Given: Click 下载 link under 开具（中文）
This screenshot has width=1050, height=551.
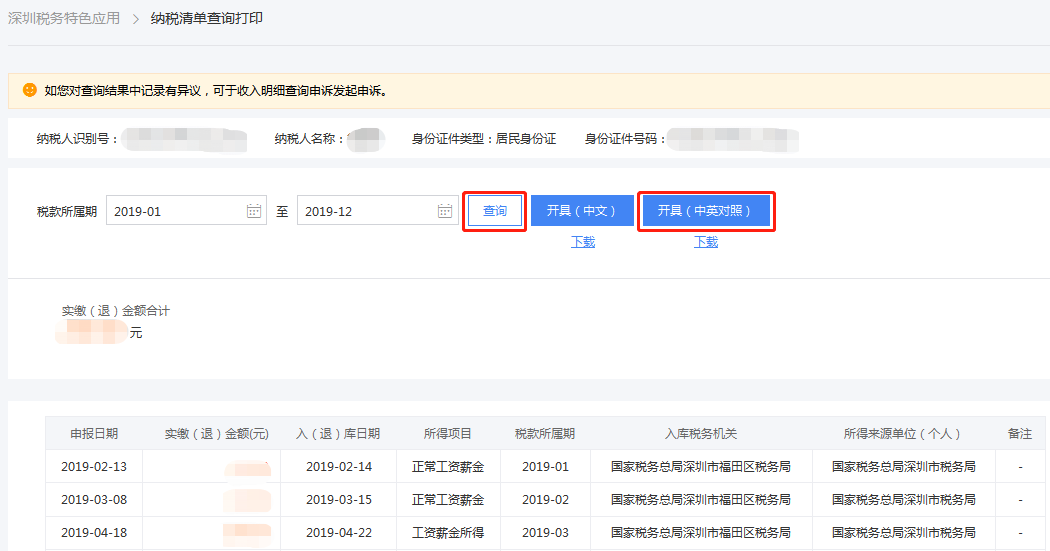Looking at the screenshot, I should [583, 242].
